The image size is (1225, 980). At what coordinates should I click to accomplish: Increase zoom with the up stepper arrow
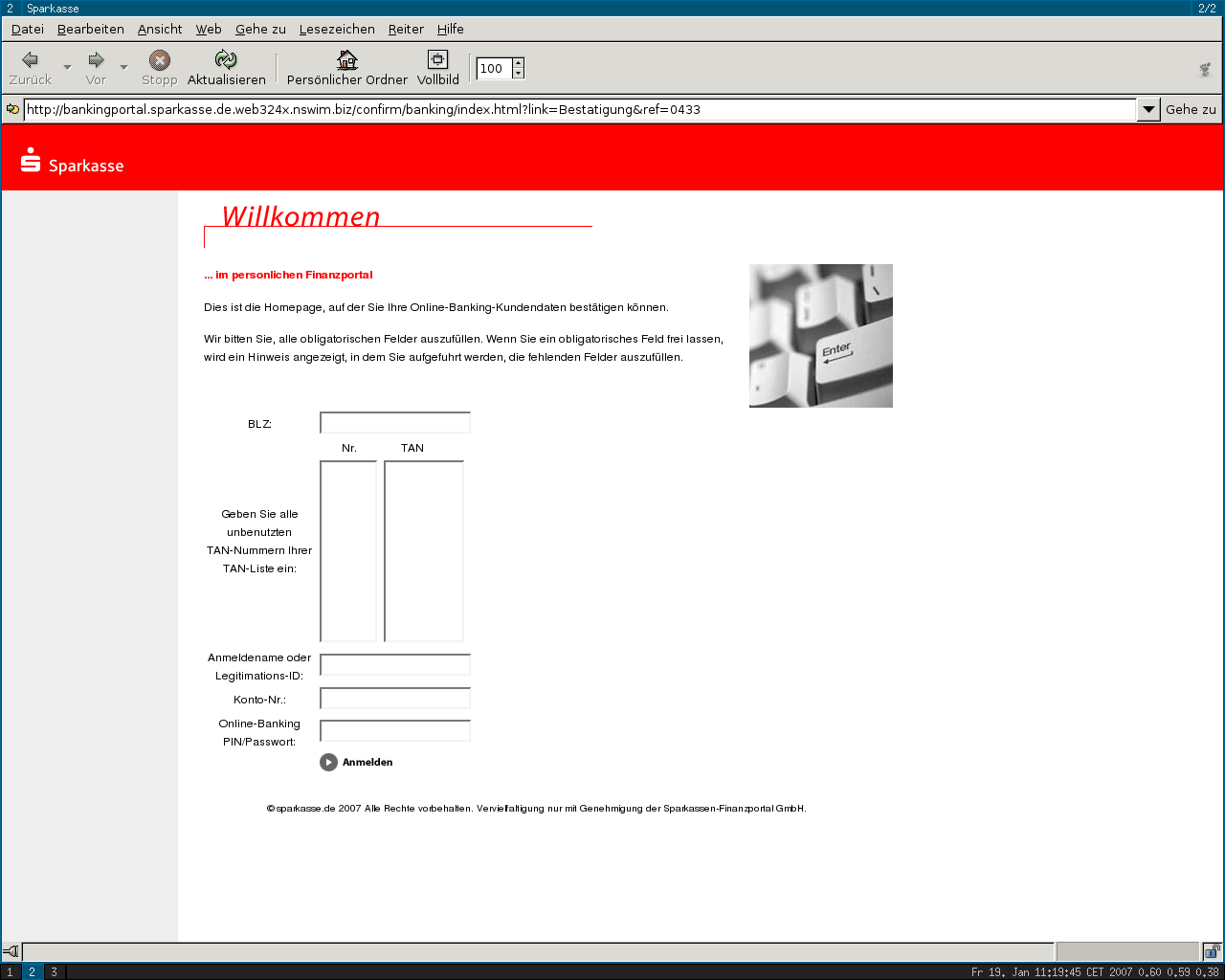(518, 63)
